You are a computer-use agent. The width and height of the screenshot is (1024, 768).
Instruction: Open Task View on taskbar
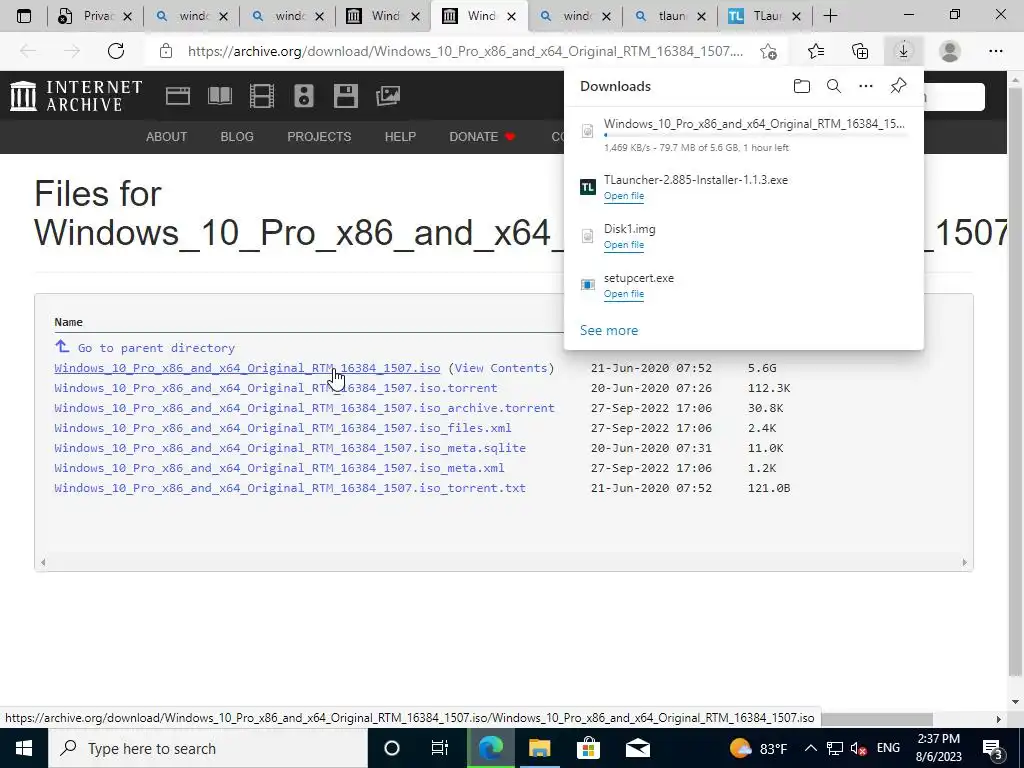[x=440, y=748]
